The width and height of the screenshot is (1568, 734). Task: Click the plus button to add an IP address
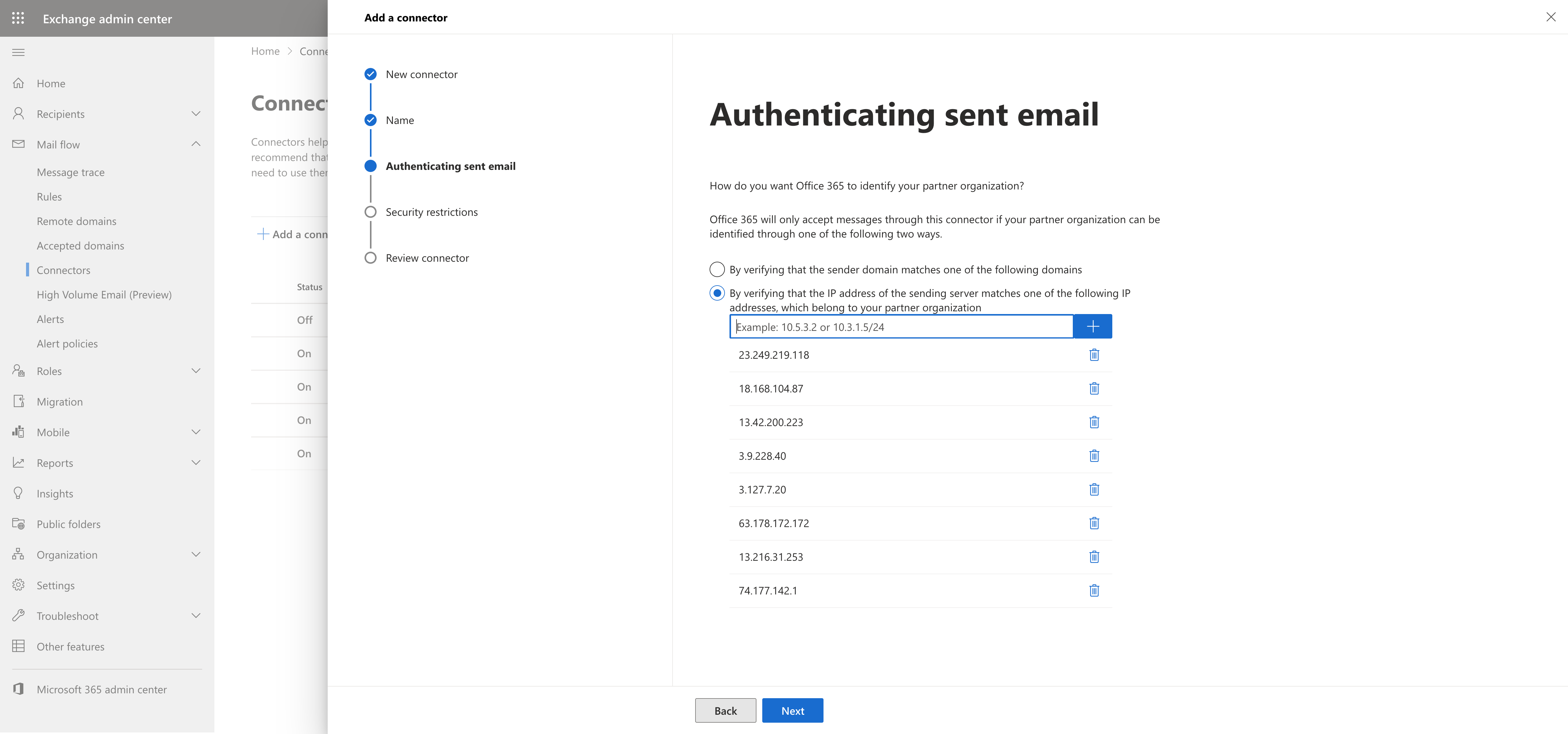pos(1093,327)
